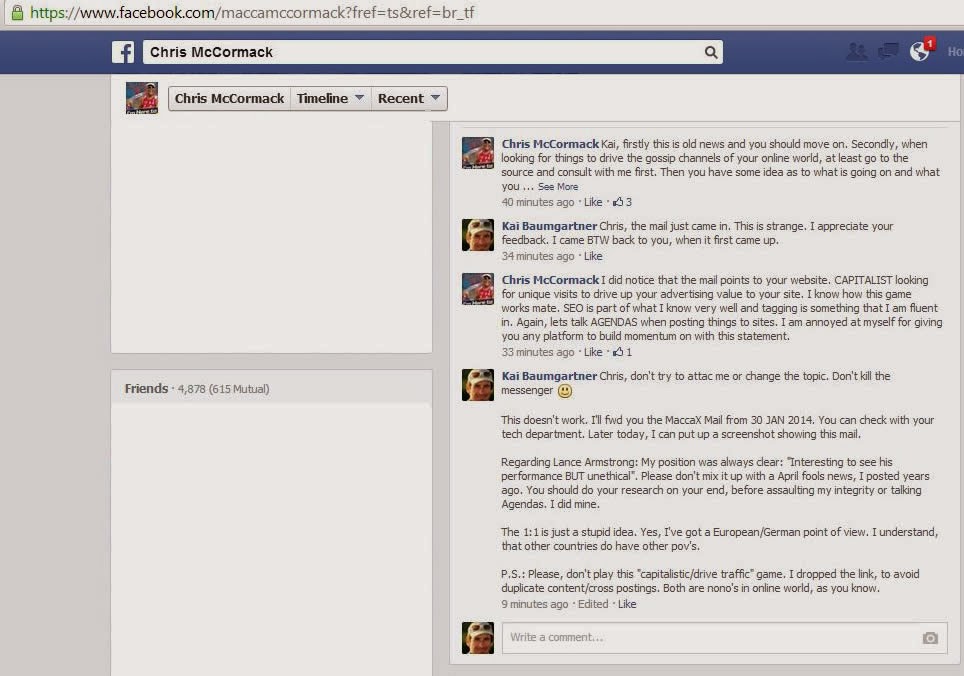Screen dimensions: 964x676
Task: Like the comment posted 9 minutes ago
Action: click(627, 604)
